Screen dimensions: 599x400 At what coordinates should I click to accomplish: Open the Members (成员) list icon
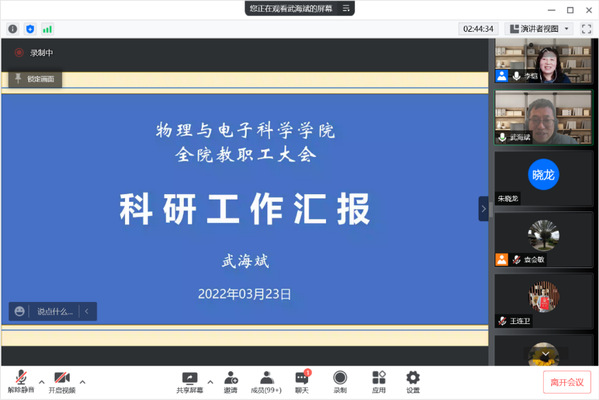pos(266,382)
